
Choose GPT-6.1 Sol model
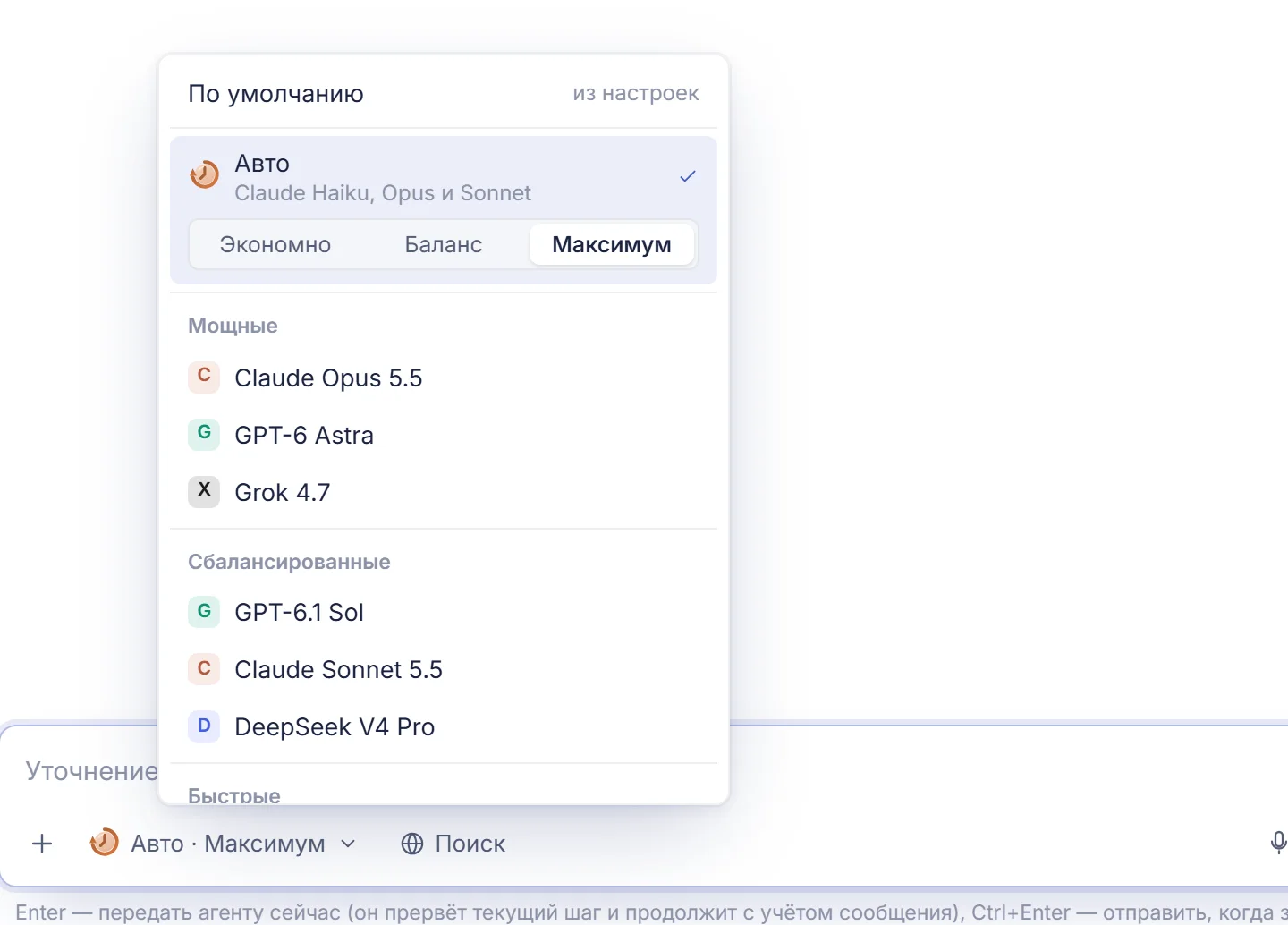point(444,612)
